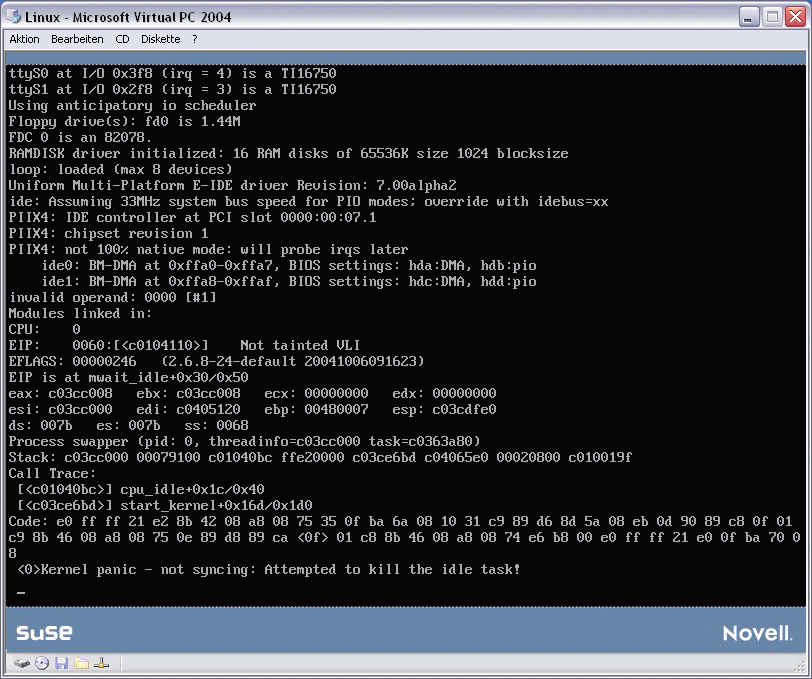This screenshot has width=812, height=679.
Task: Open the Diskette menu
Action: pos(161,39)
